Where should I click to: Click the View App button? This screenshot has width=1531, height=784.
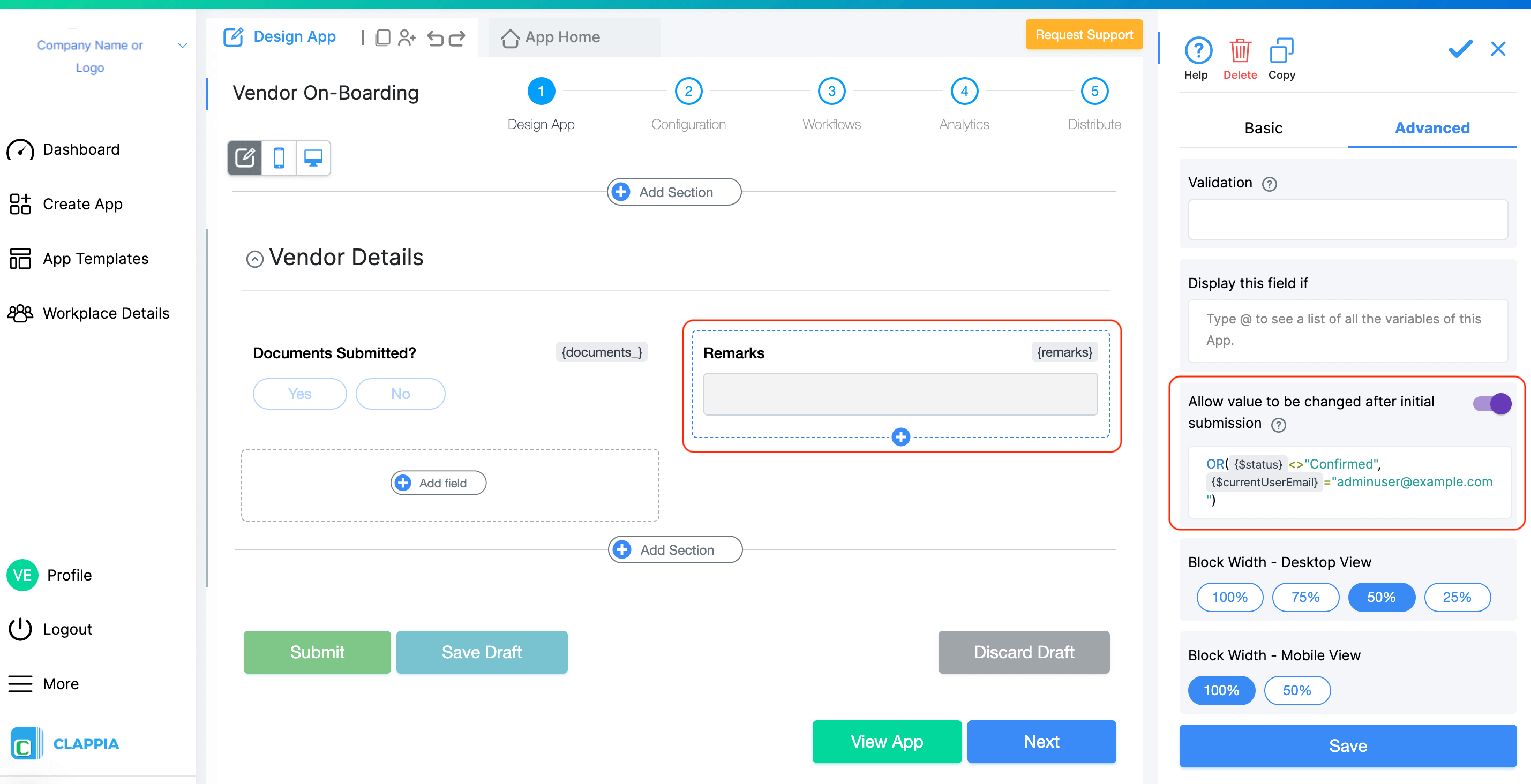pos(886,741)
